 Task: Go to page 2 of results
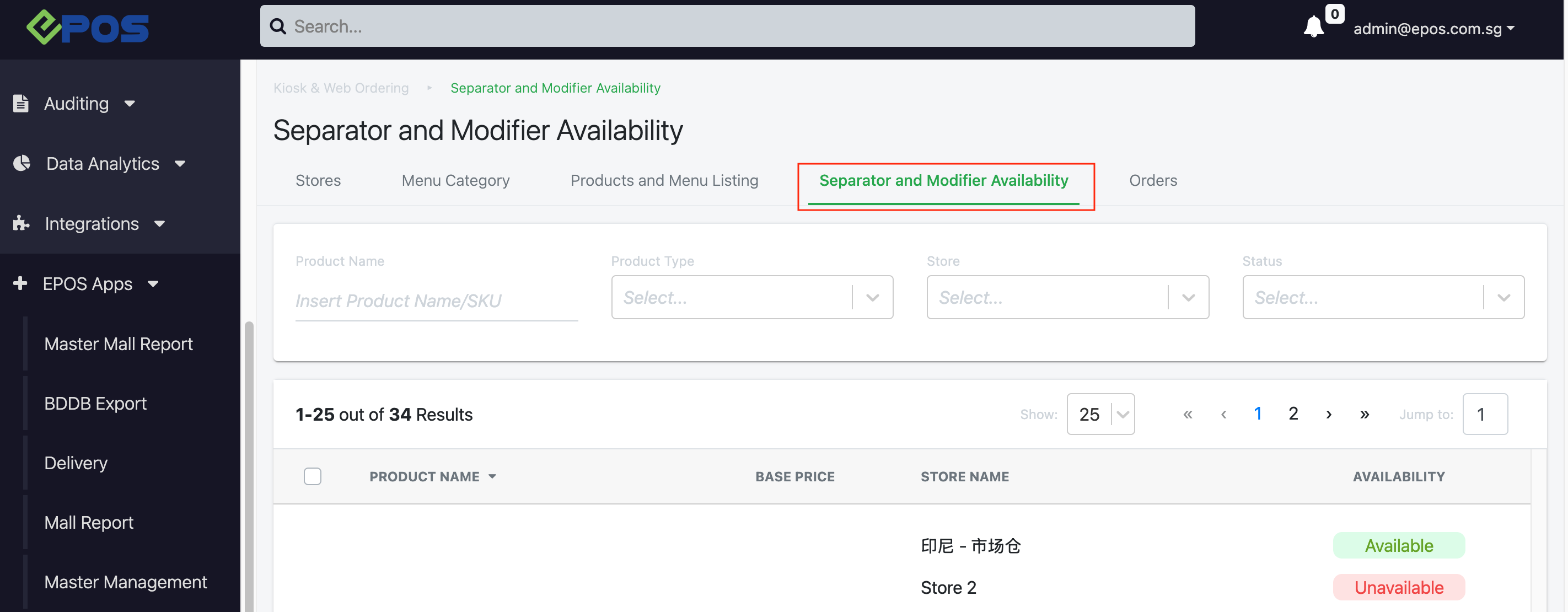1293,414
